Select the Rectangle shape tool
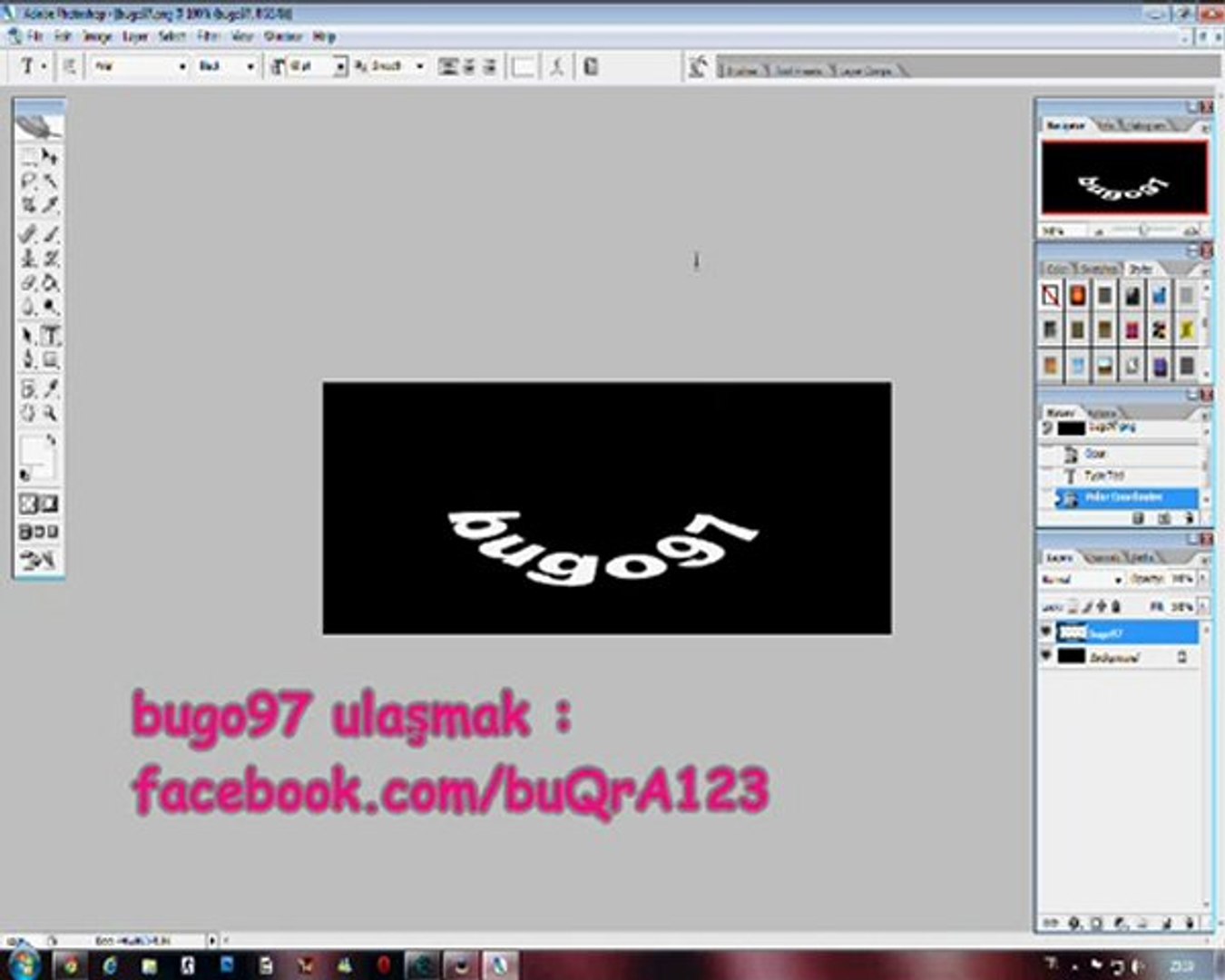The image size is (1225, 980). (x=51, y=359)
